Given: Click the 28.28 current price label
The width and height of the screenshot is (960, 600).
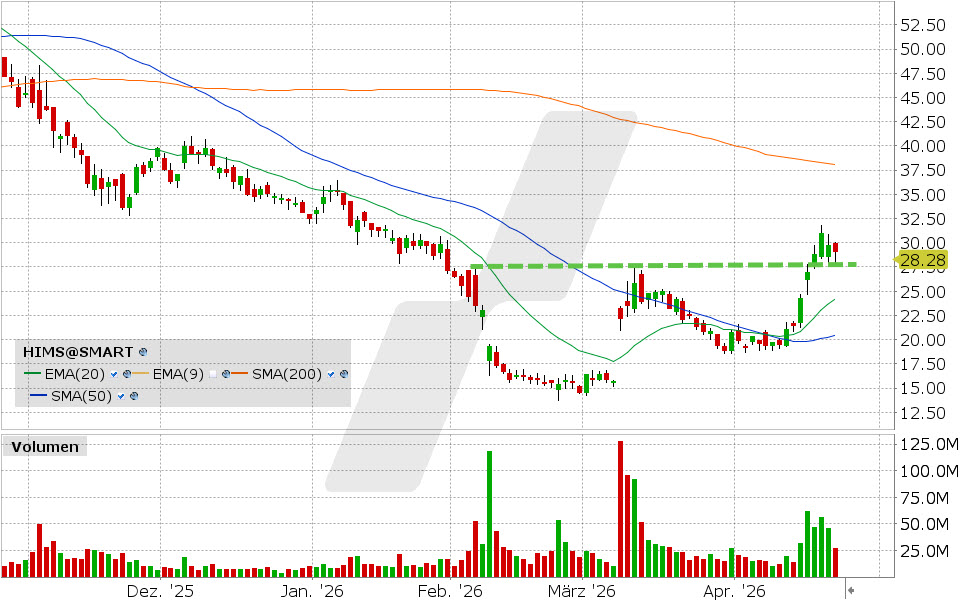Looking at the screenshot, I should [924, 262].
